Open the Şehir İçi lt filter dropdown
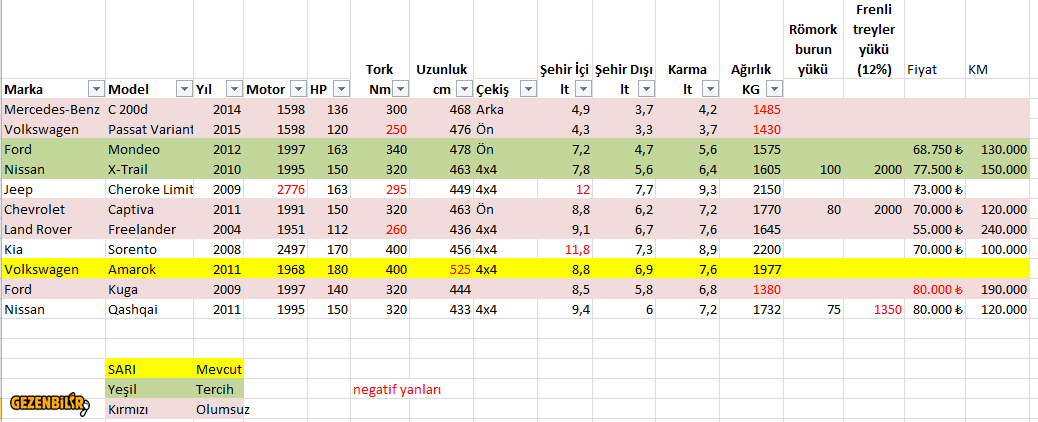Viewport: 1038px width, 422px height. tap(582, 89)
